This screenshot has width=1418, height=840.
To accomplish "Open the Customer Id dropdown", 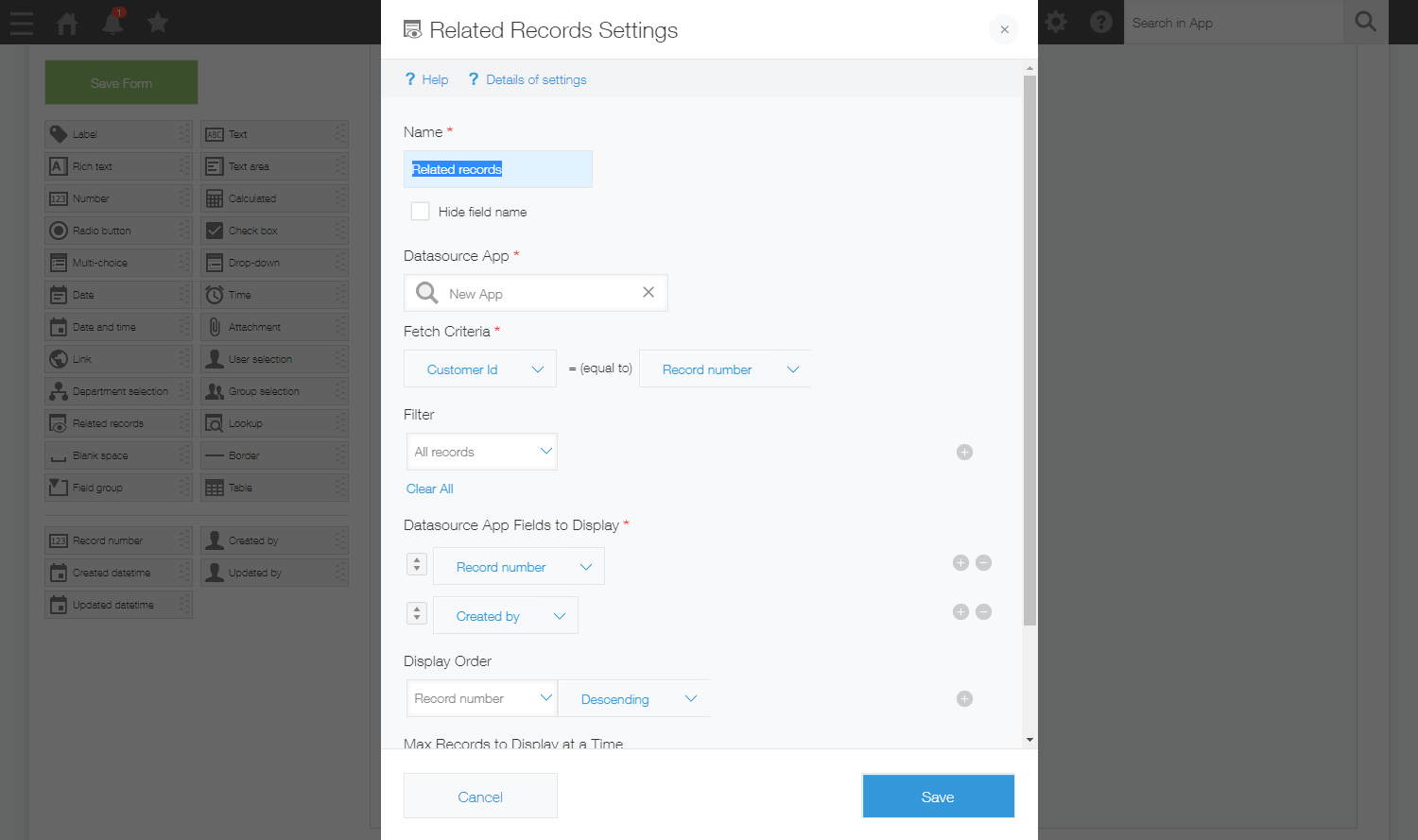I will [x=480, y=369].
